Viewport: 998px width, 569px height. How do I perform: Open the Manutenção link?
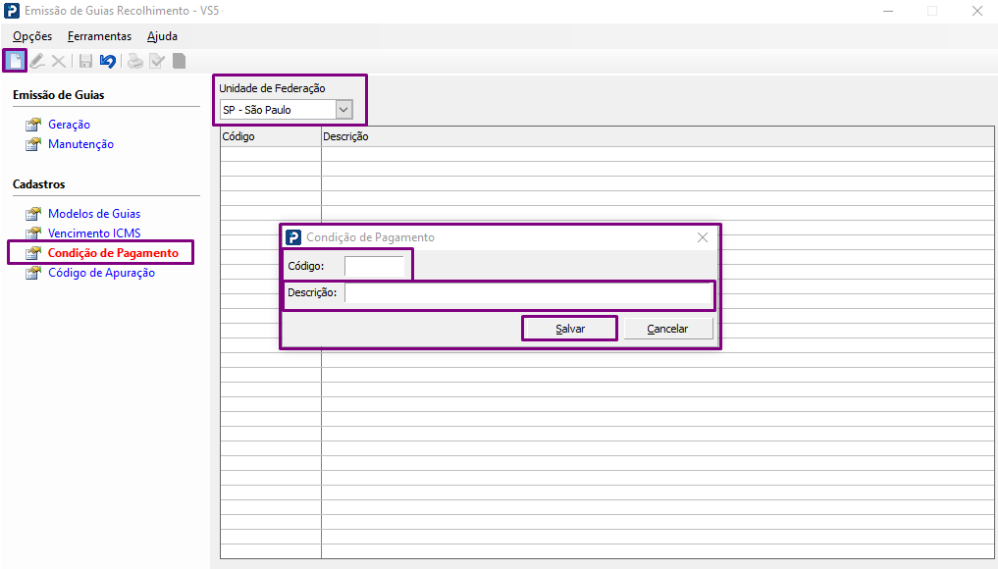point(81,144)
